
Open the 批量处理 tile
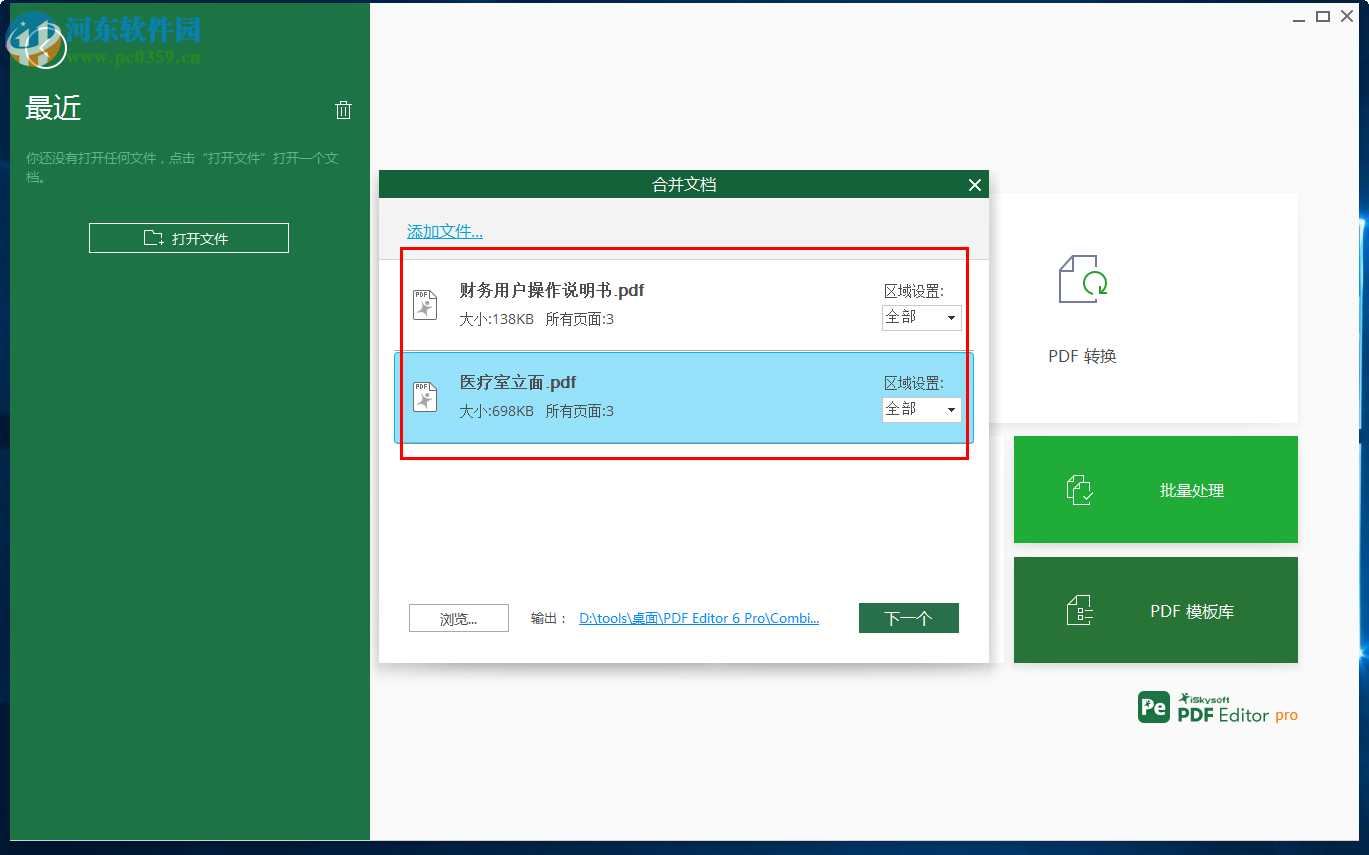[x=1156, y=490]
